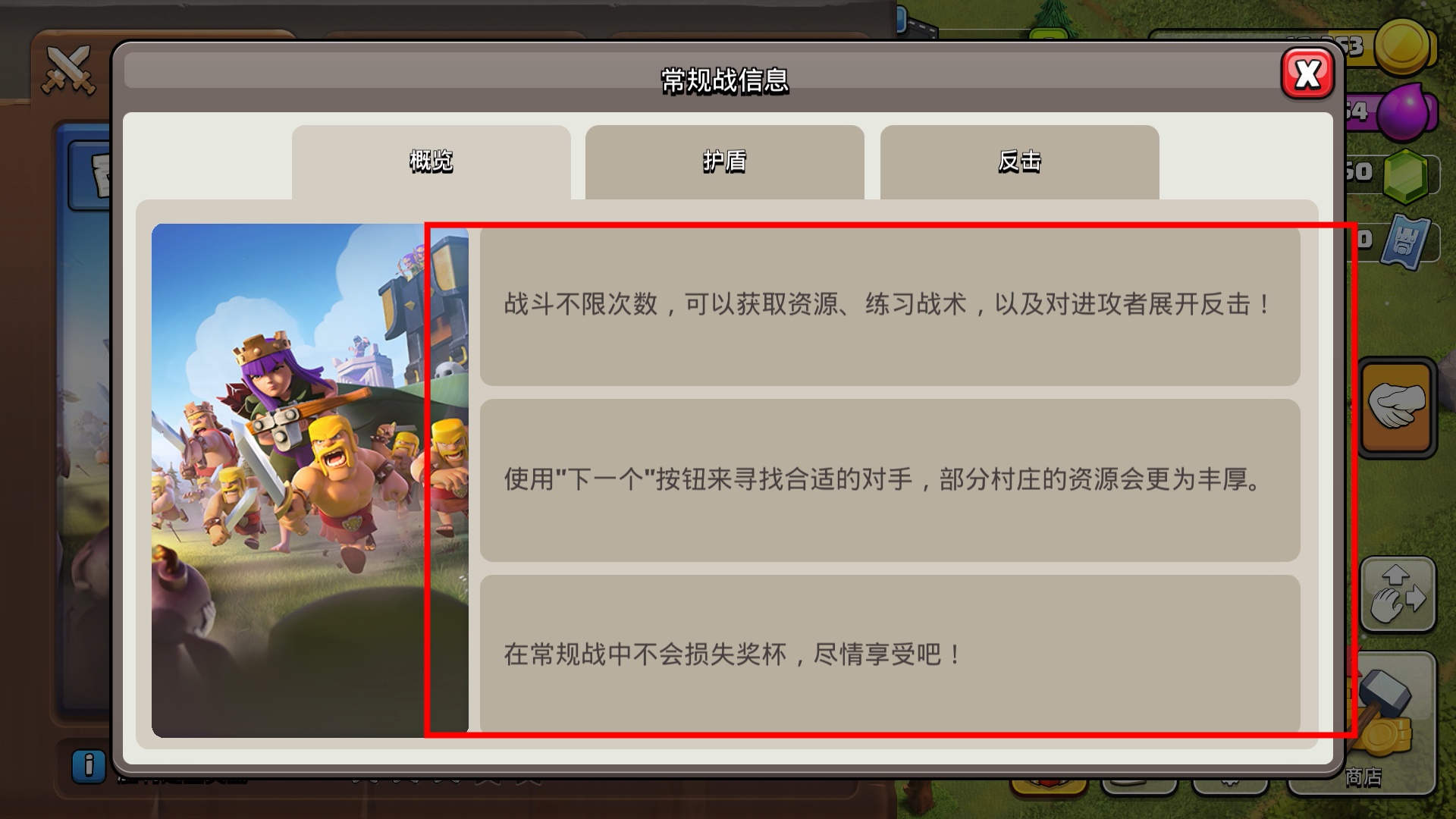
Task: Select the 反击 tab
Action: [1019, 162]
